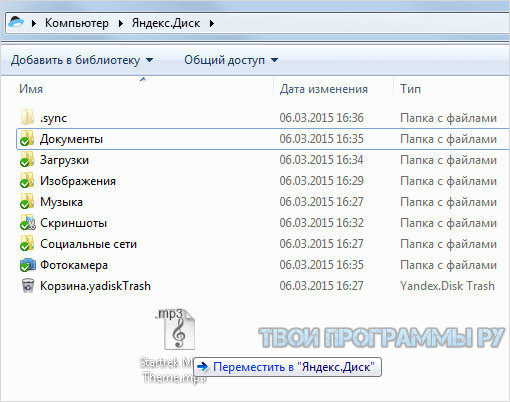Select the Социальные сети folder name
Viewport: 510px width, 402px height.
point(89,244)
